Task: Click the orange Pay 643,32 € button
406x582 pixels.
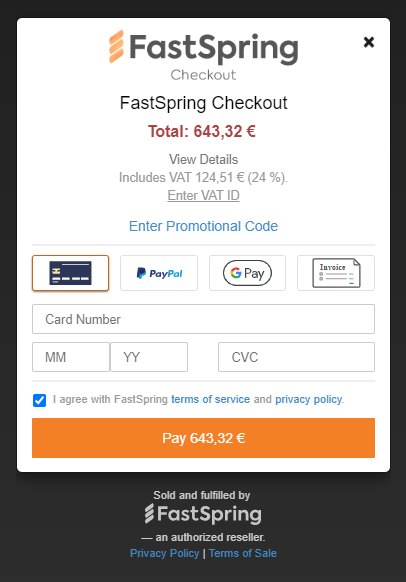Action: click(203, 438)
